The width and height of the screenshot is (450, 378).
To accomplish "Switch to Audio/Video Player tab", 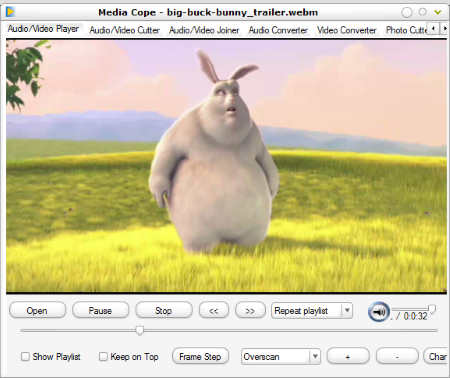I will pos(43,29).
